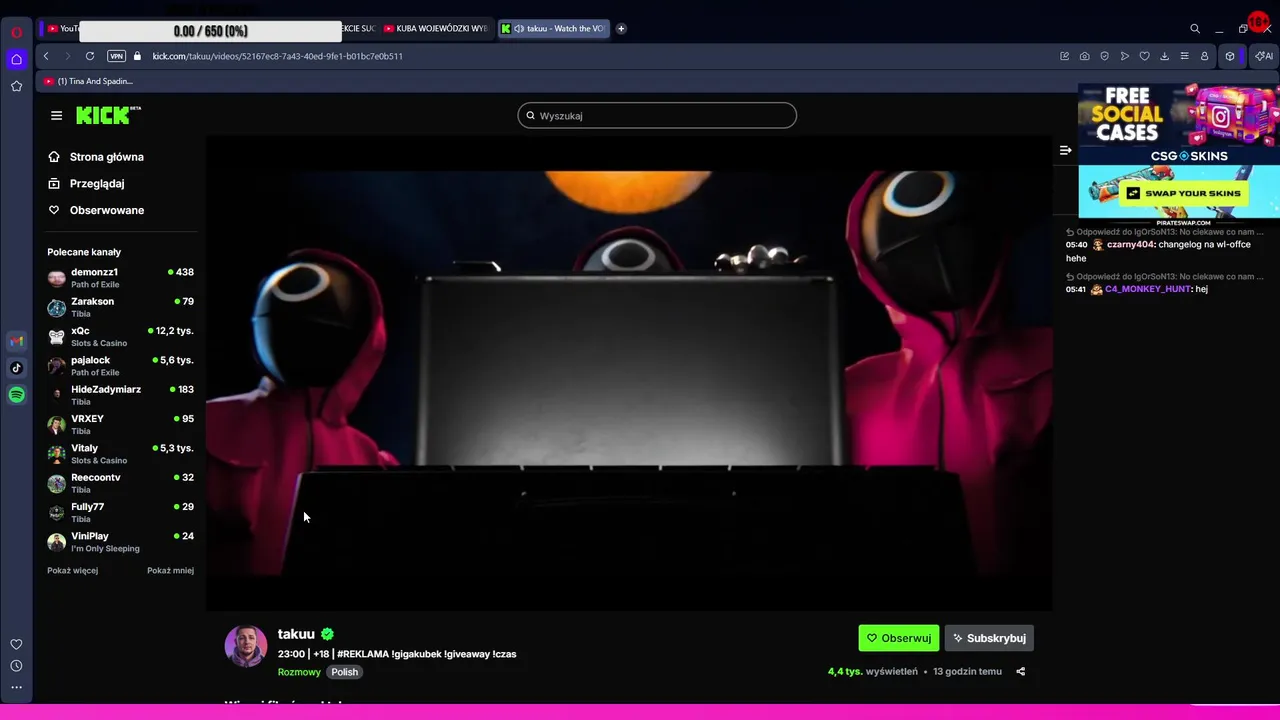Toggle the VPN badge in address bar

pos(116,56)
